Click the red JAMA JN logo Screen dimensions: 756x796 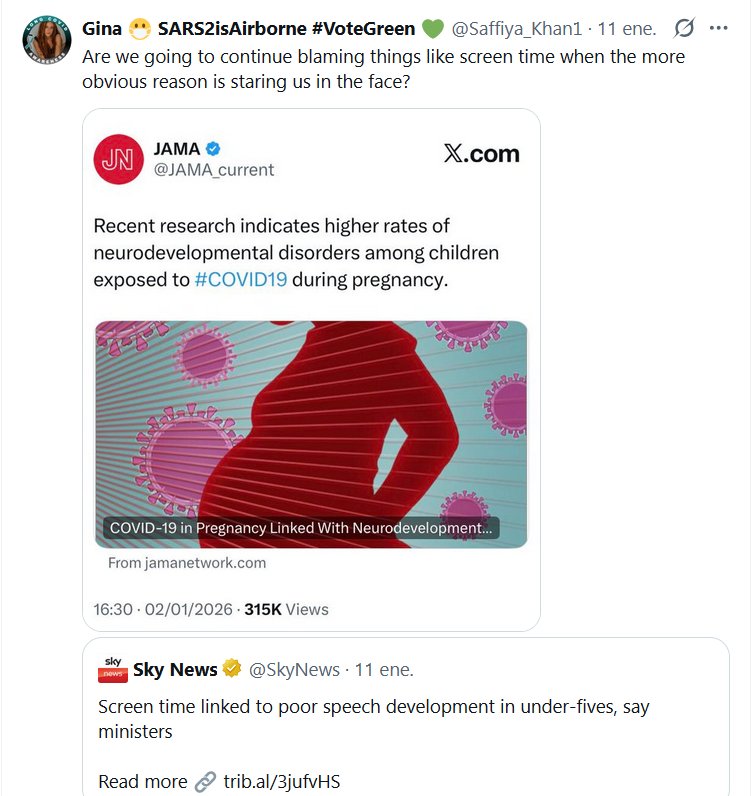(118, 159)
